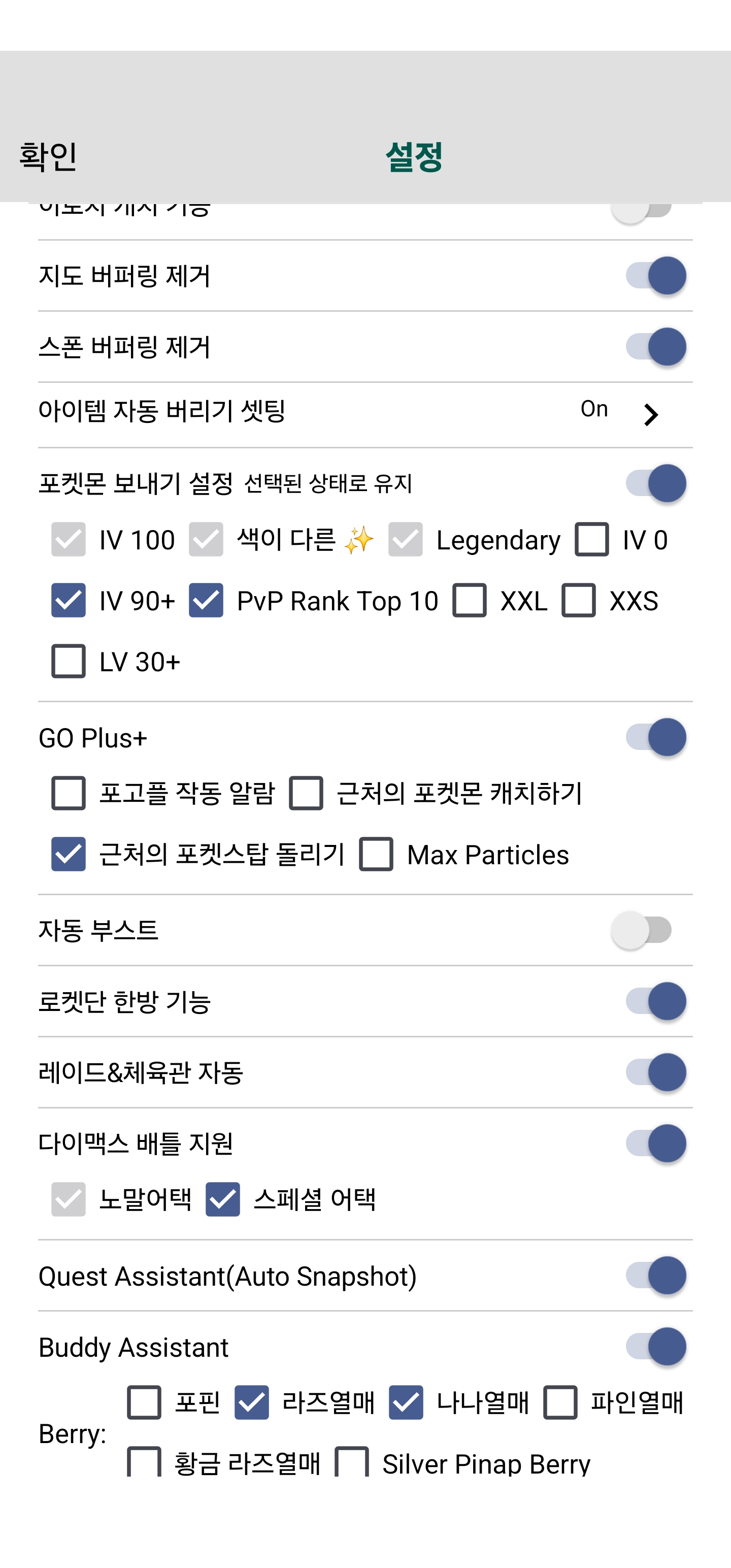Turn on 자동 부스트 switch

642,930
